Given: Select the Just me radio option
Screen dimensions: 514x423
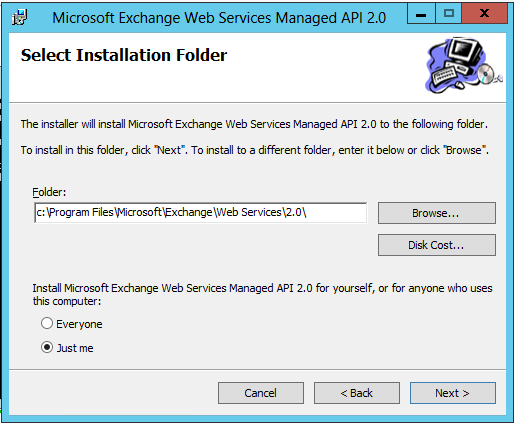Looking at the screenshot, I should 47,347.
